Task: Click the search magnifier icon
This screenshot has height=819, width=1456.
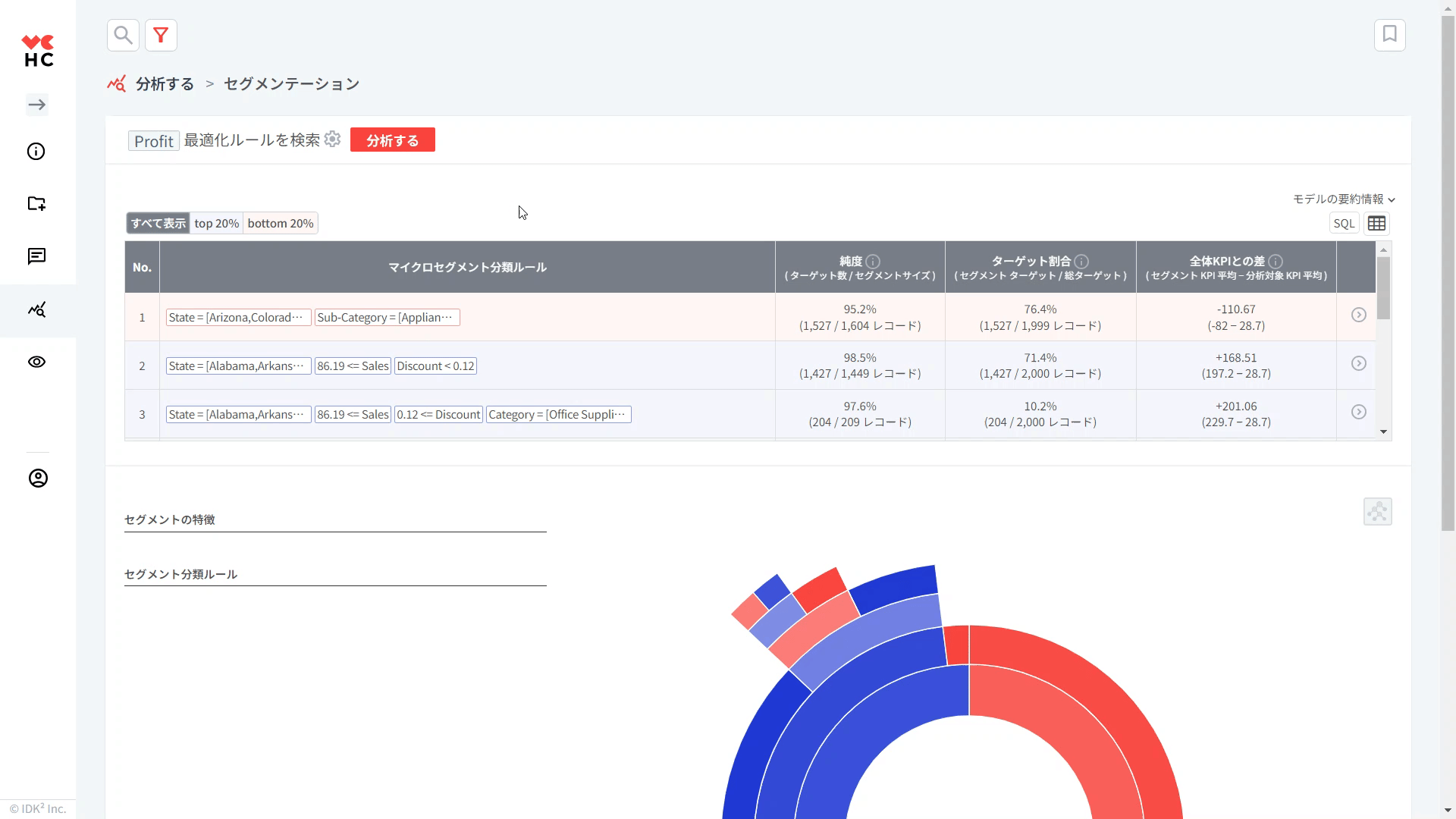Action: [x=123, y=35]
